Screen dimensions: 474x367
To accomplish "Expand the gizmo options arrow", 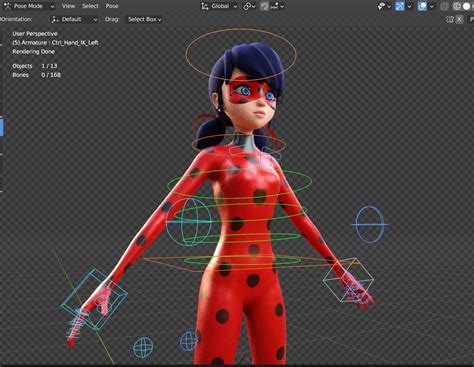I will click(409, 6).
